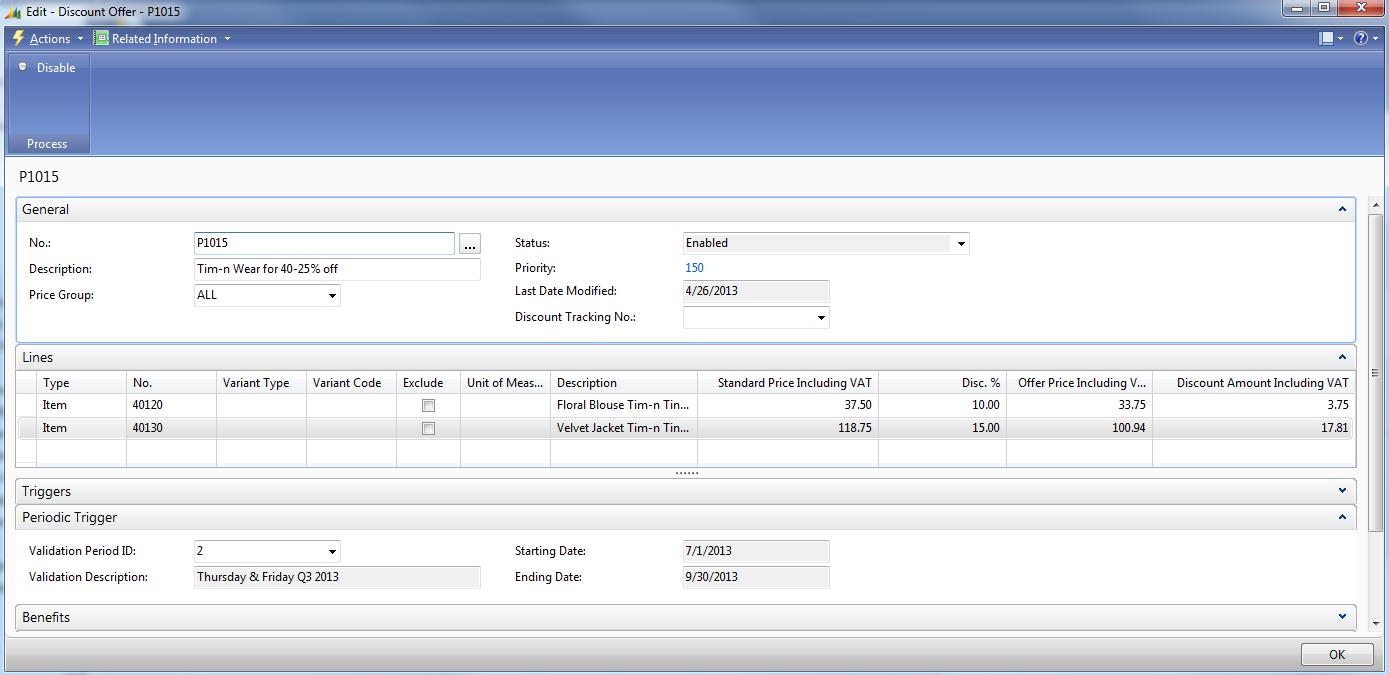Image resolution: width=1389 pixels, height=675 pixels.
Task: Click the Description text field
Action: 337,269
